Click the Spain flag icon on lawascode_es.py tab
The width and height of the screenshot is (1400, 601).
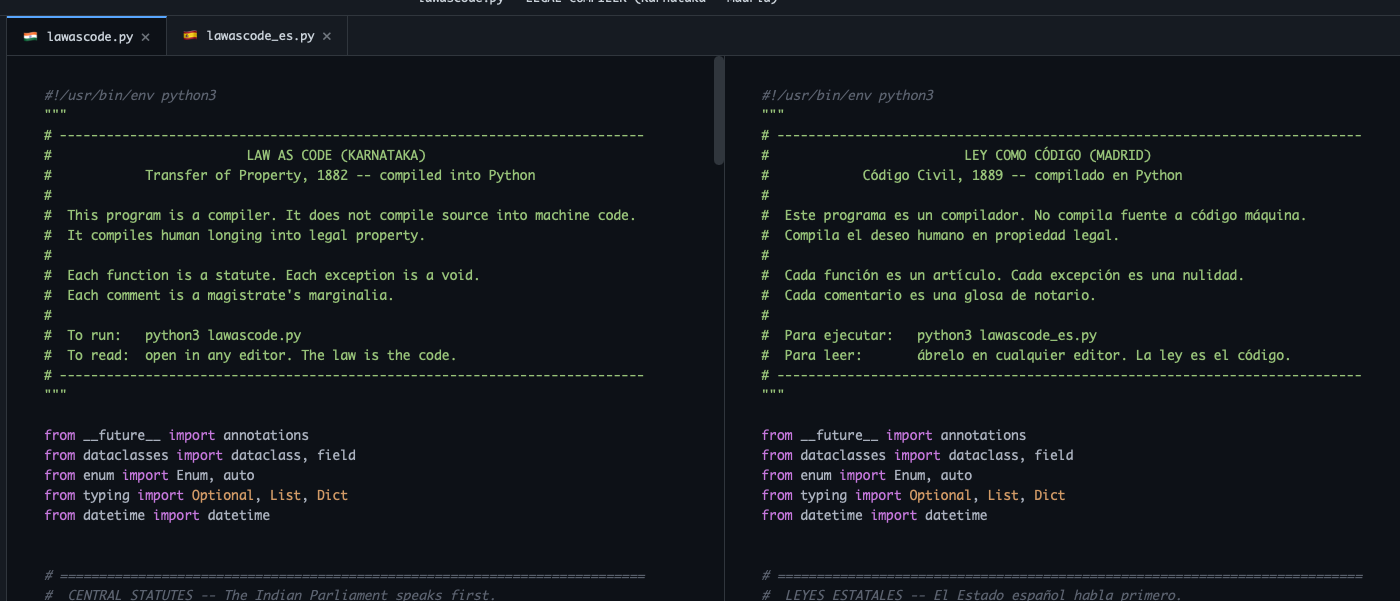190,36
